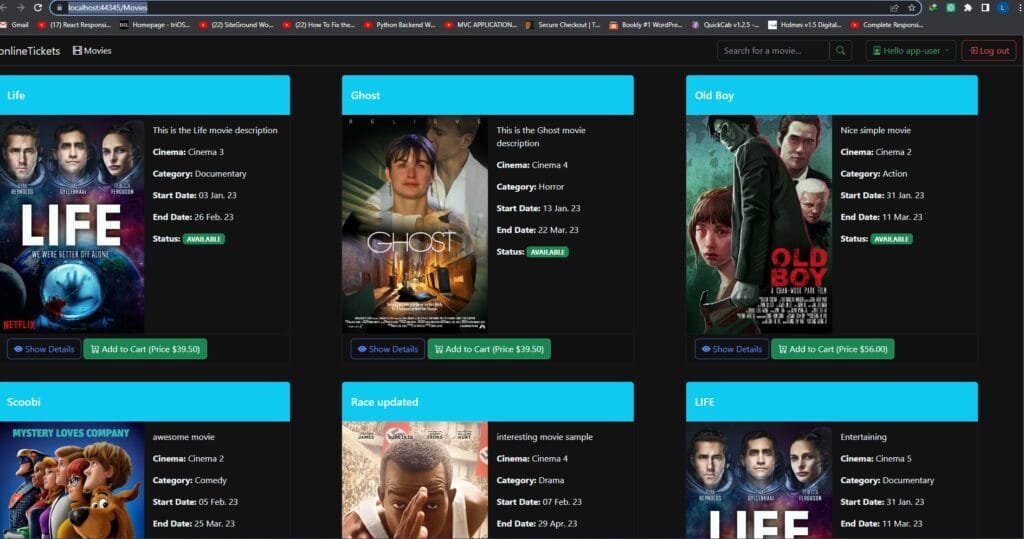Click the Scoobi movie poster
The height and width of the screenshot is (539, 1024).
click(x=72, y=480)
